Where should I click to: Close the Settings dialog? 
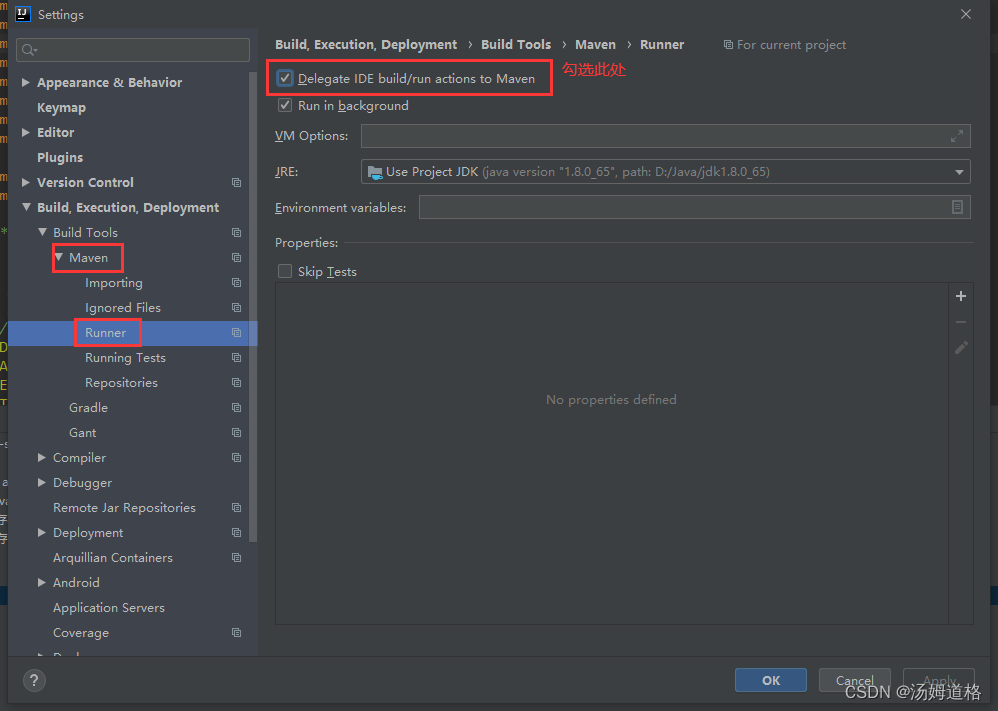pyautogui.click(x=966, y=14)
